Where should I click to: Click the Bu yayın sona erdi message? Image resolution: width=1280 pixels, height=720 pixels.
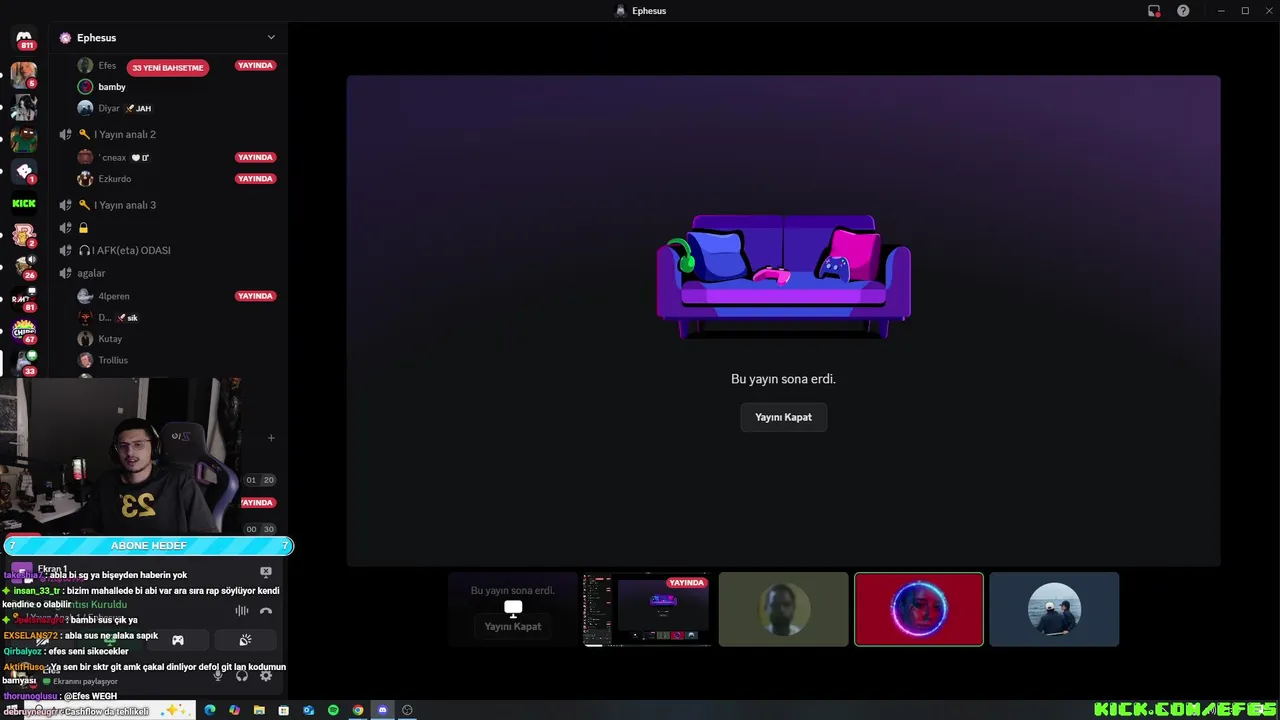pos(783,379)
